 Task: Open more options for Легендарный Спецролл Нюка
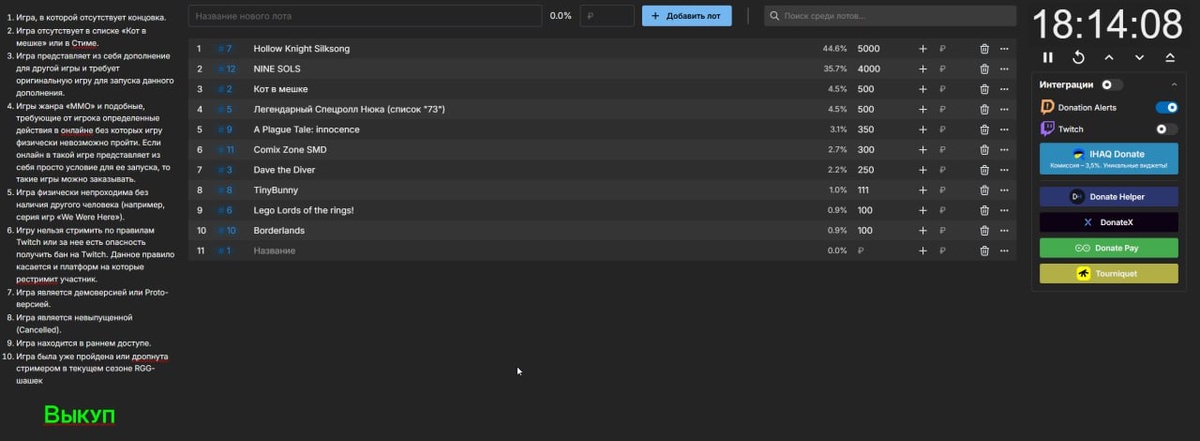1004,109
